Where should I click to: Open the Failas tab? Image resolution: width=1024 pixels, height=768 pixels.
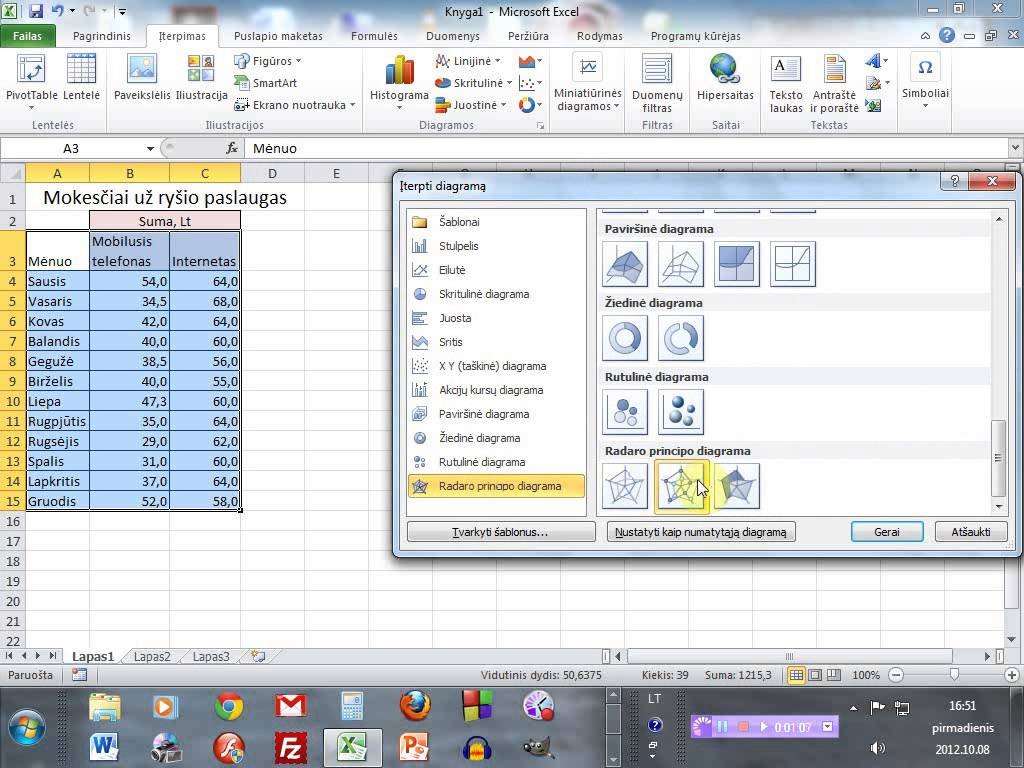tap(27, 36)
